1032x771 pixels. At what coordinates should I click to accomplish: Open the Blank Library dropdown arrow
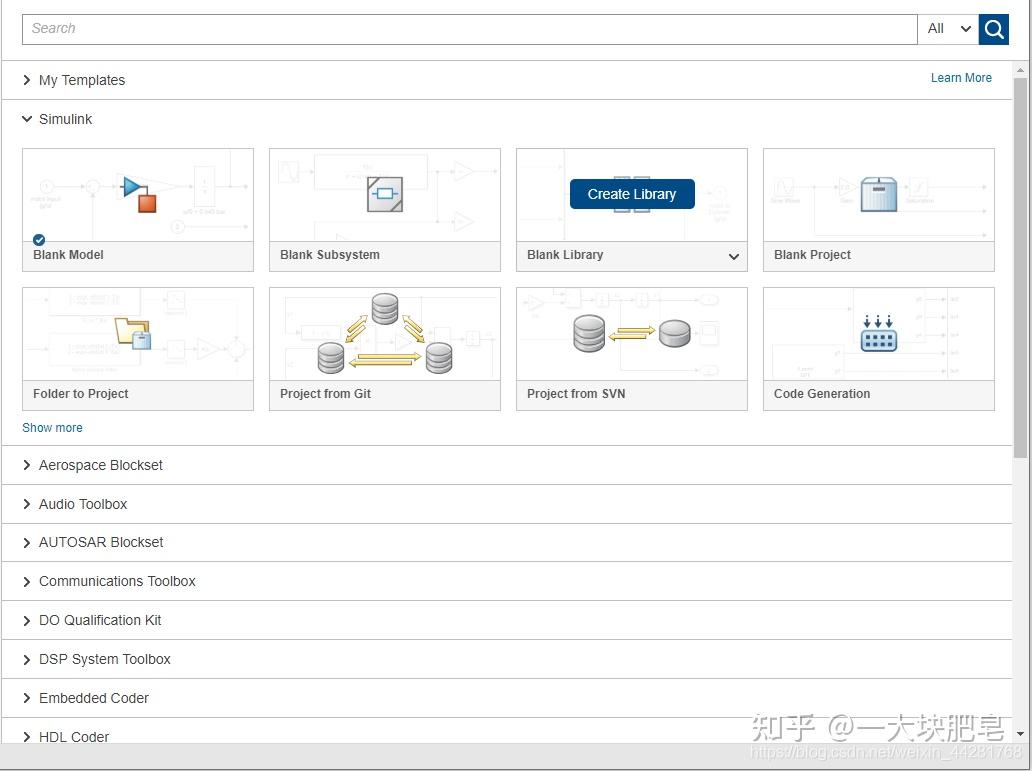734,256
